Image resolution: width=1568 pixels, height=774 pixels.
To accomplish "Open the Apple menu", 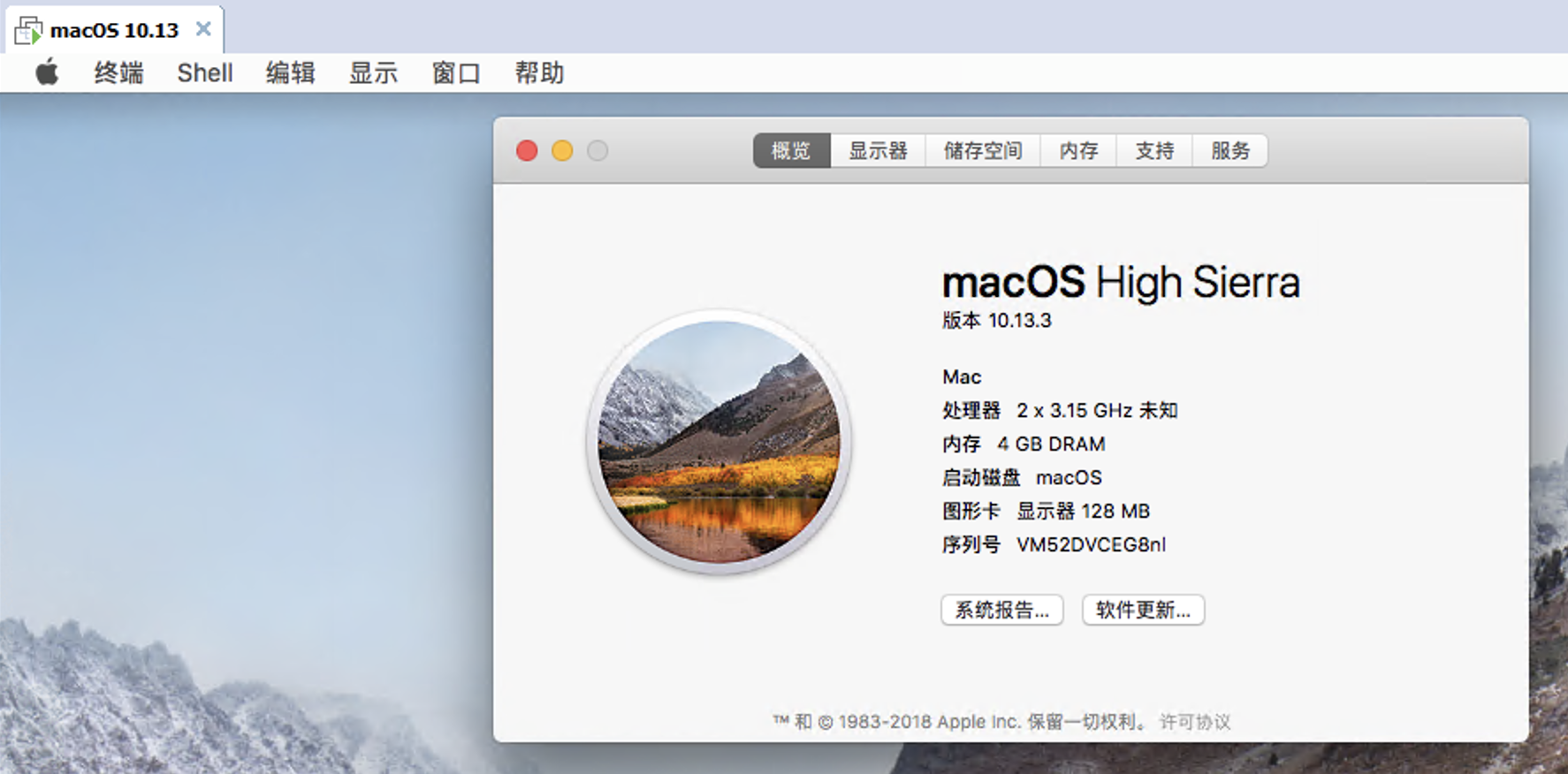I will pyautogui.click(x=48, y=72).
